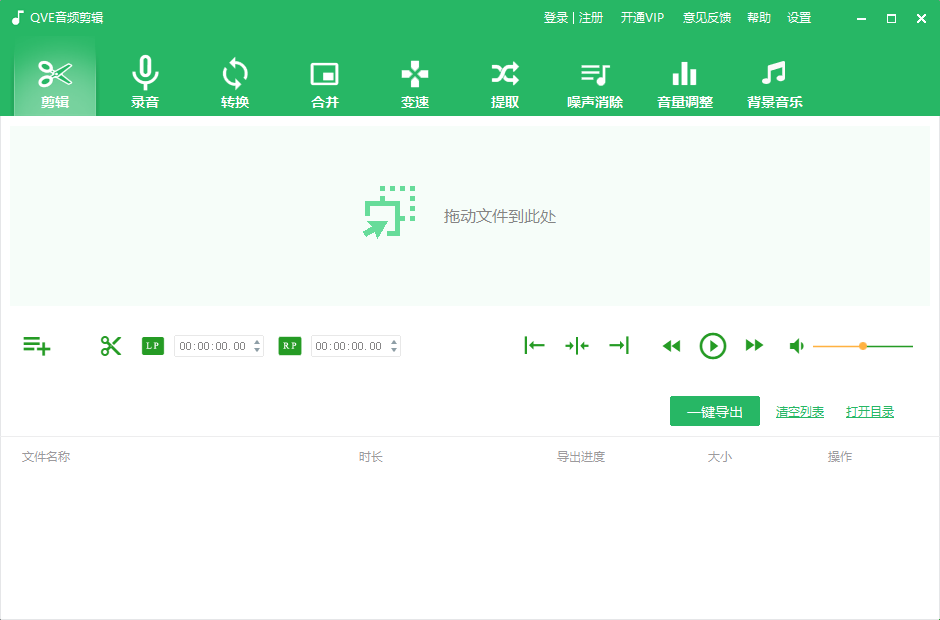Select the 噪声消除 noise removal tool
The width and height of the screenshot is (940, 620).
[594, 82]
